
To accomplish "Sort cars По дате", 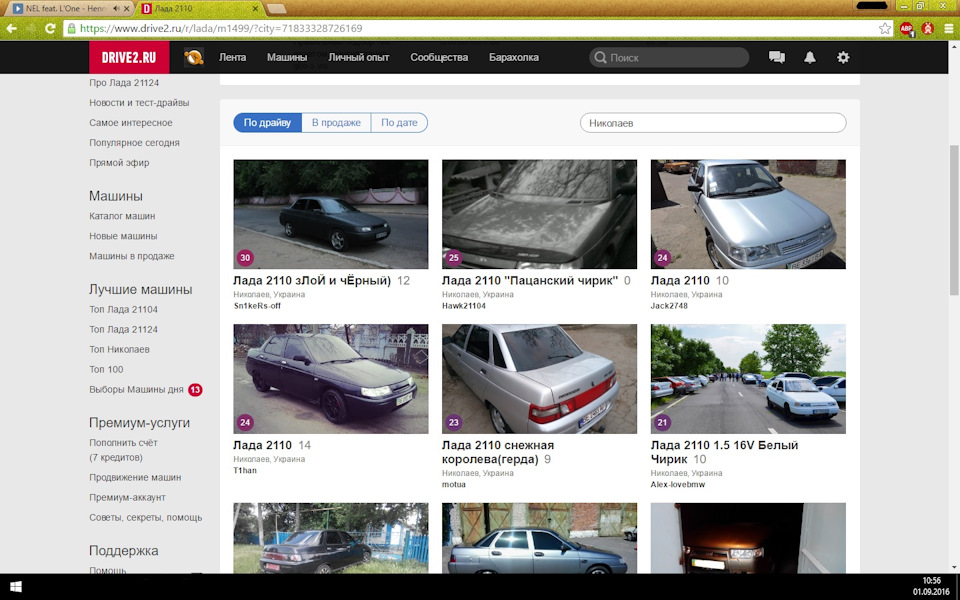I will (x=399, y=122).
